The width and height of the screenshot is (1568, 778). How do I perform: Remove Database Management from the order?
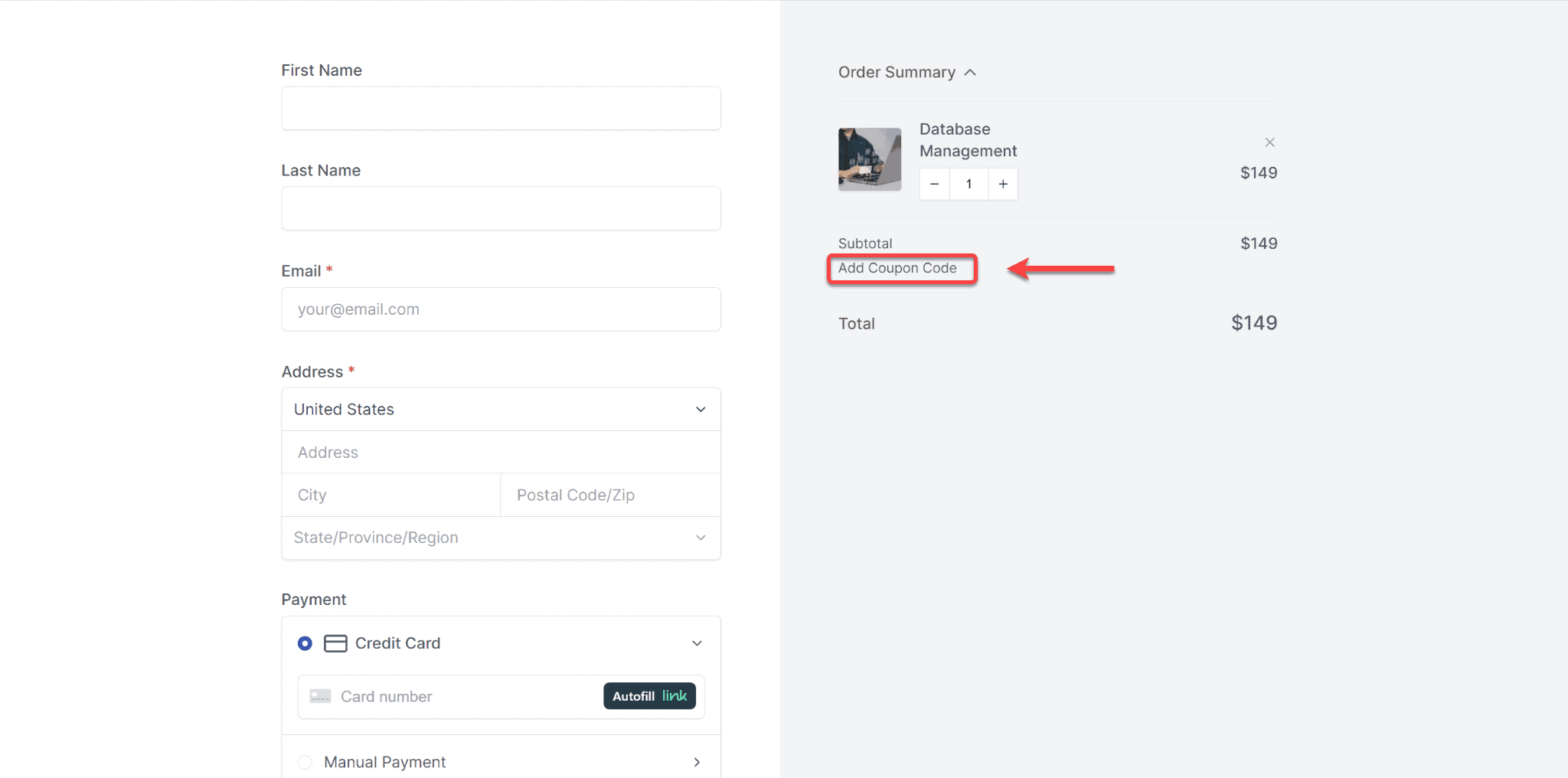[x=1269, y=142]
